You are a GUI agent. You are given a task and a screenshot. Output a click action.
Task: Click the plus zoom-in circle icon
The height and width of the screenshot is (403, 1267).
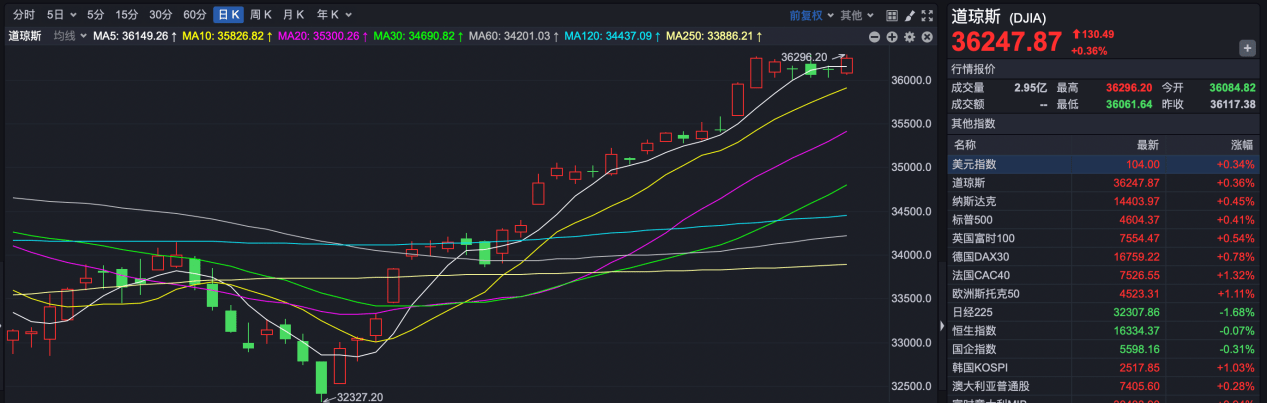[x=892, y=36]
